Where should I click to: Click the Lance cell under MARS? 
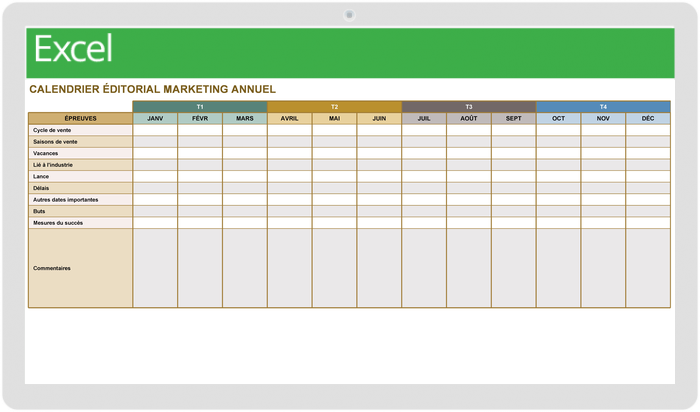point(245,176)
